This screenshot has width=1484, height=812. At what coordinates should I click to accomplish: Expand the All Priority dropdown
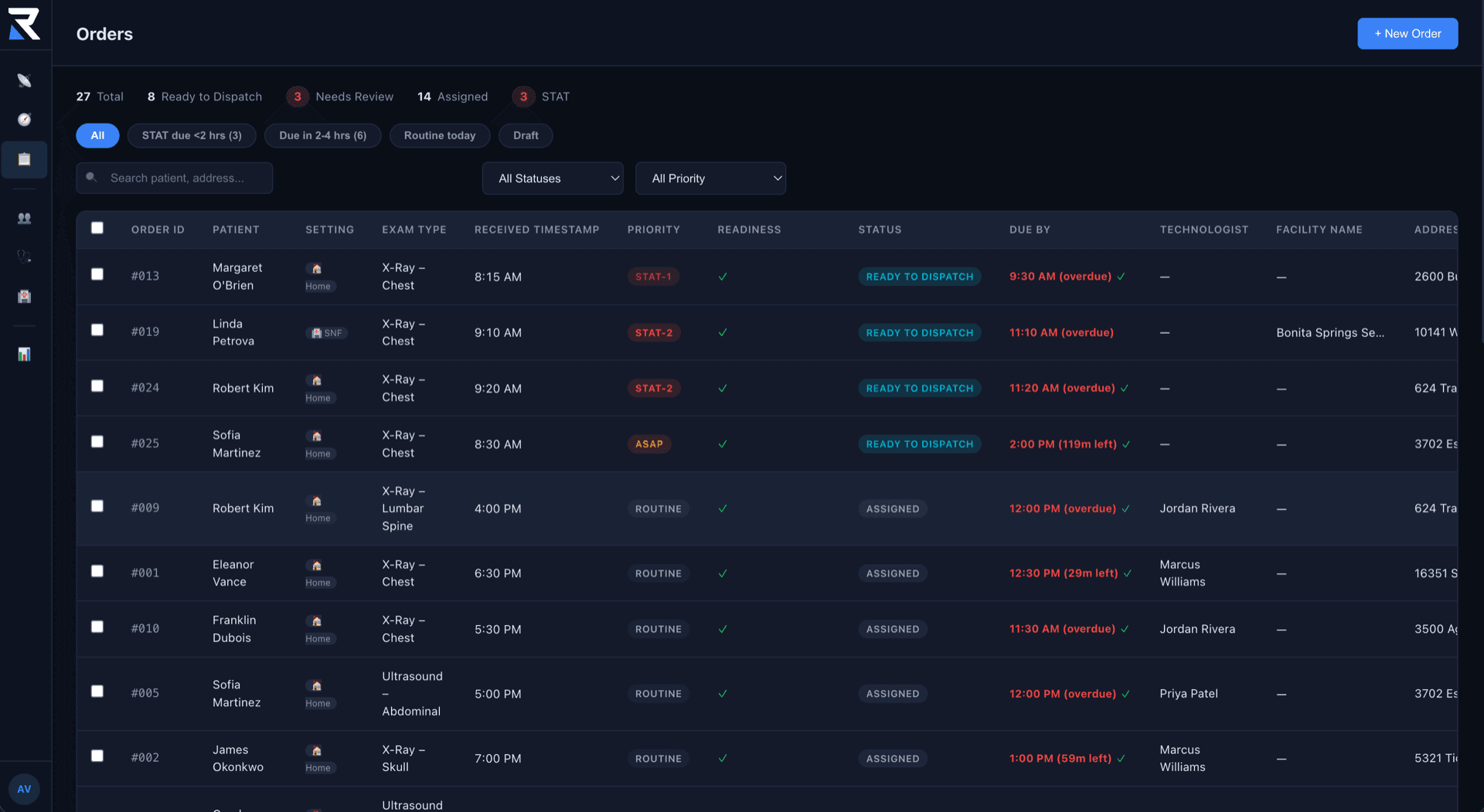710,178
